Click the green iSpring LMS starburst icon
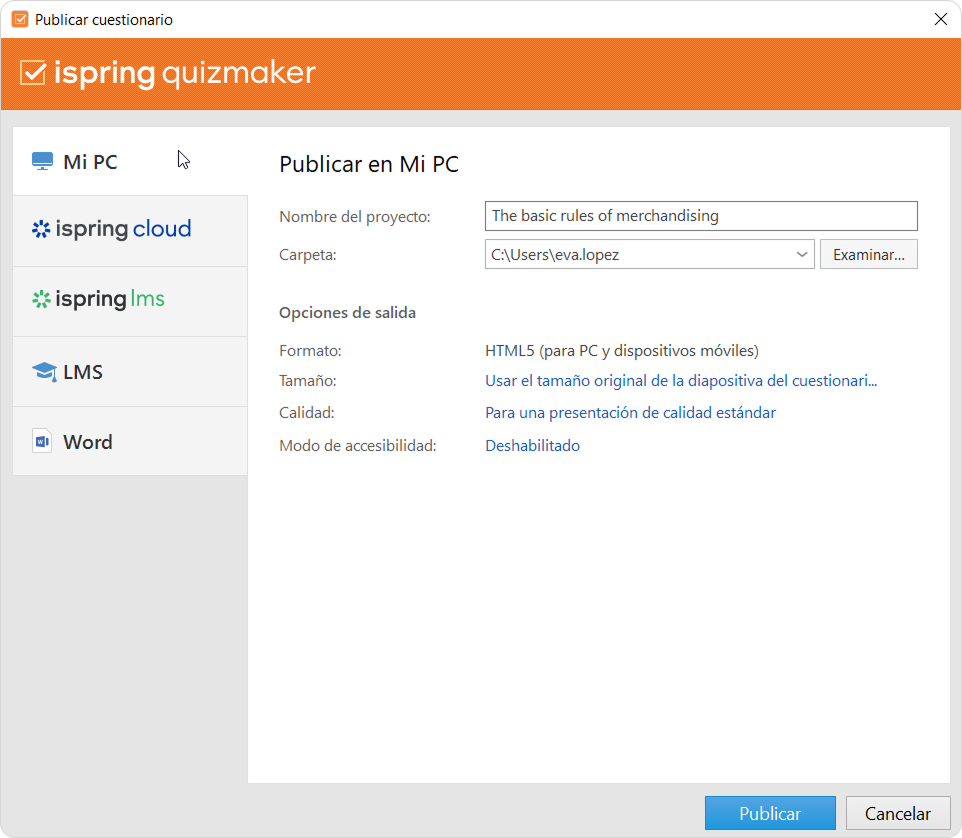The width and height of the screenshot is (962, 838). click(41, 299)
